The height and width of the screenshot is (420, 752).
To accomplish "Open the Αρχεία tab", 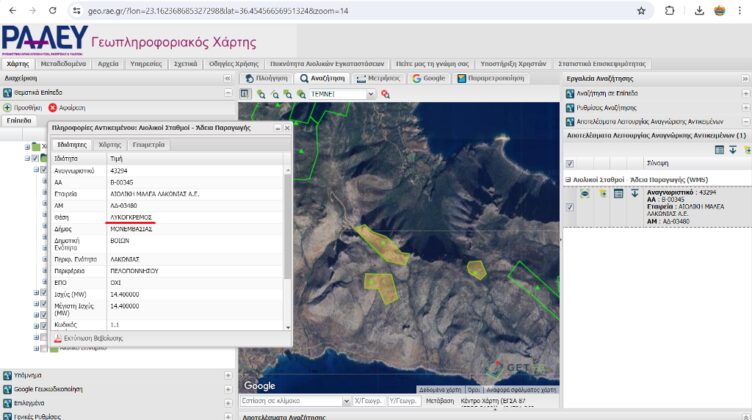I will pyautogui.click(x=108, y=64).
